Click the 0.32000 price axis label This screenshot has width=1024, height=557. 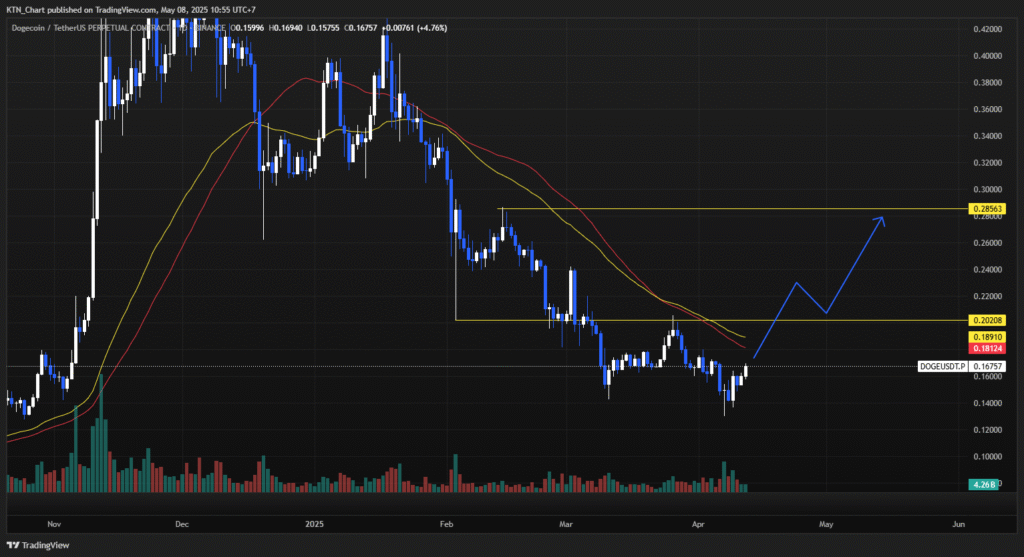(987, 163)
